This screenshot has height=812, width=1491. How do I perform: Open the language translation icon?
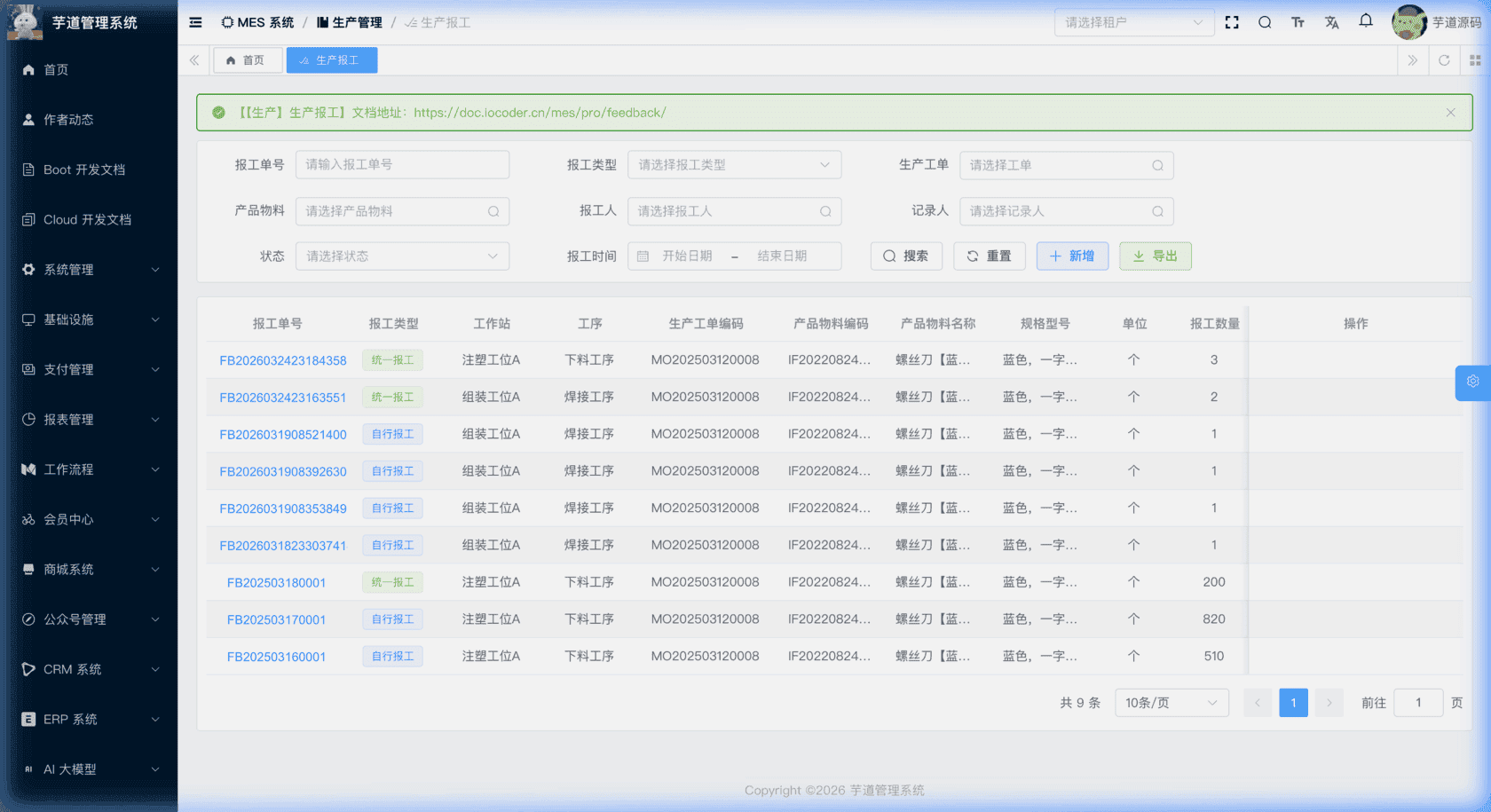click(x=1331, y=22)
